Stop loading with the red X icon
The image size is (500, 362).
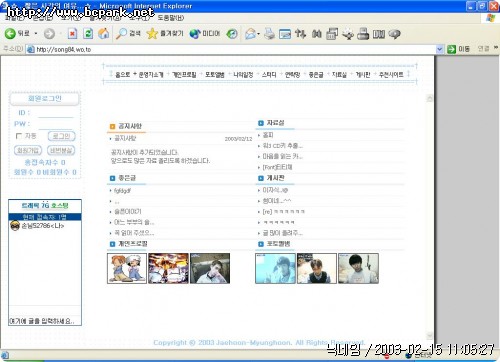[72, 33]
